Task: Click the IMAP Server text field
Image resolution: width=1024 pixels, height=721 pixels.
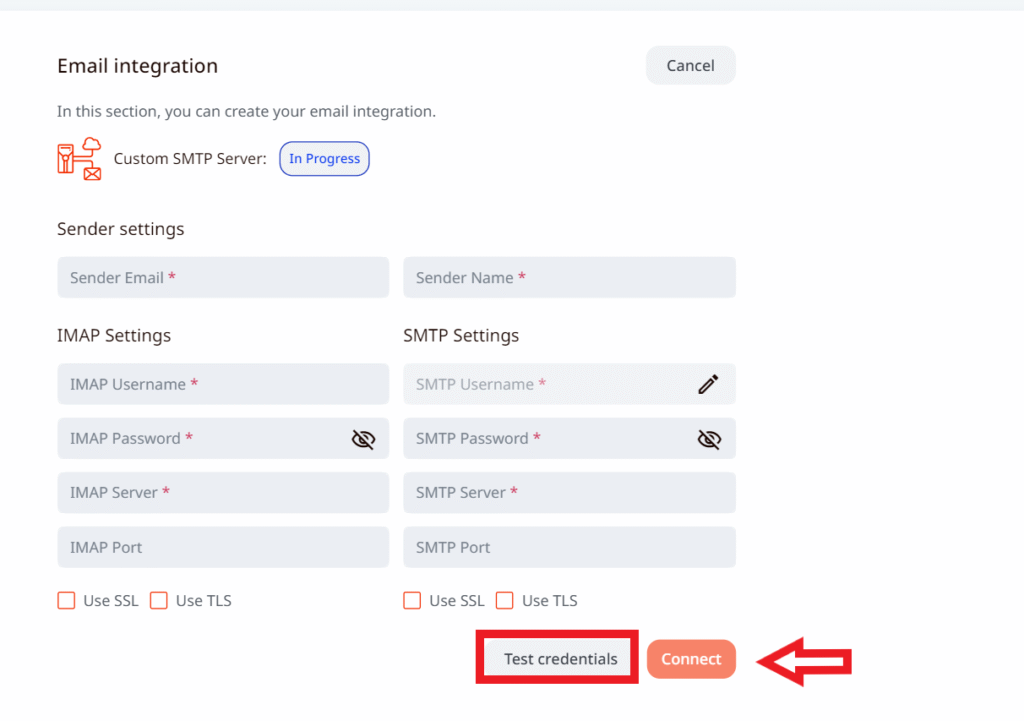Action: point(222,493)
